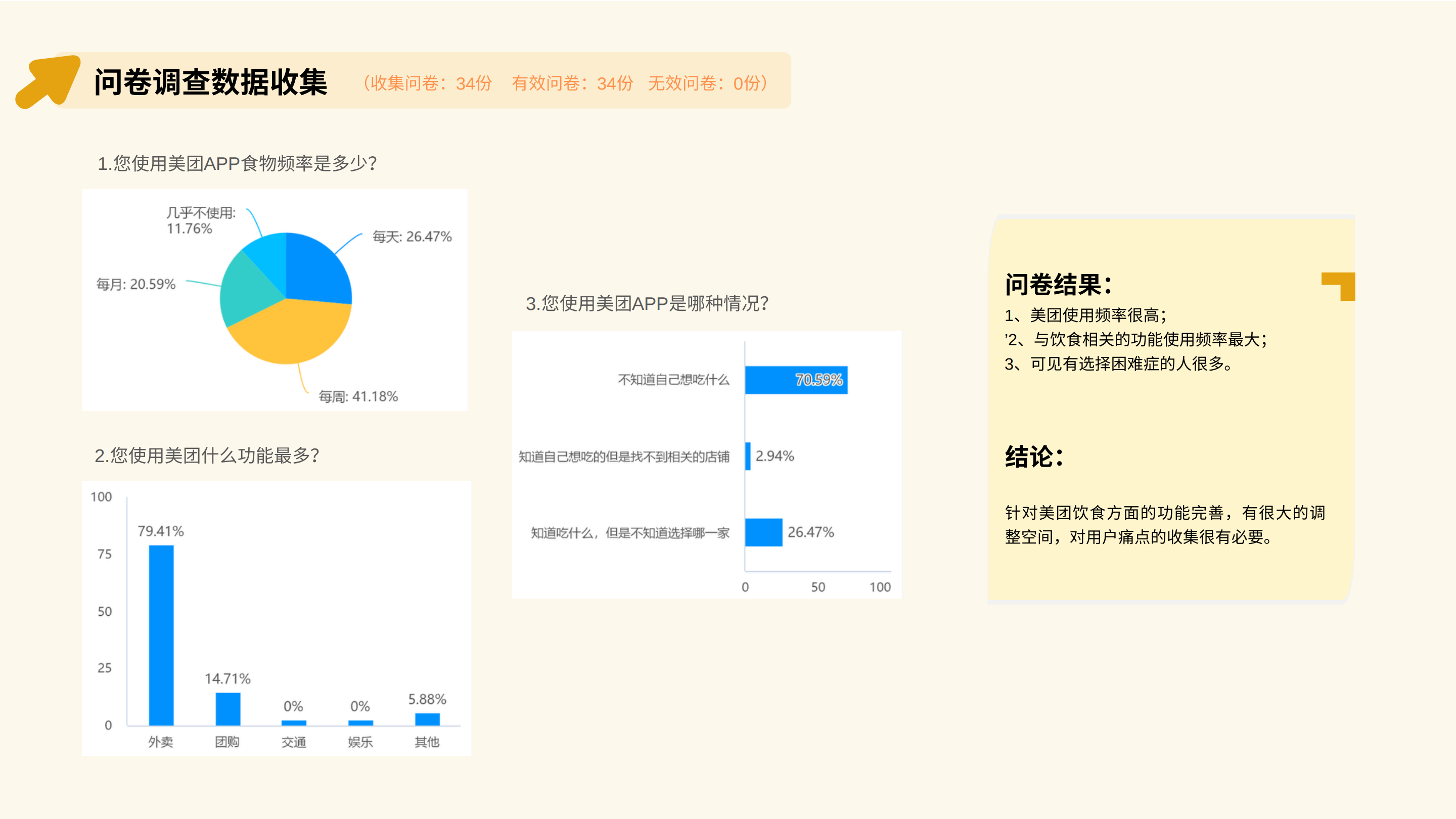Click the 外卖 bar at 79.41%
The height and width of the screenshot is (819, 1456).
click(161, 635)
